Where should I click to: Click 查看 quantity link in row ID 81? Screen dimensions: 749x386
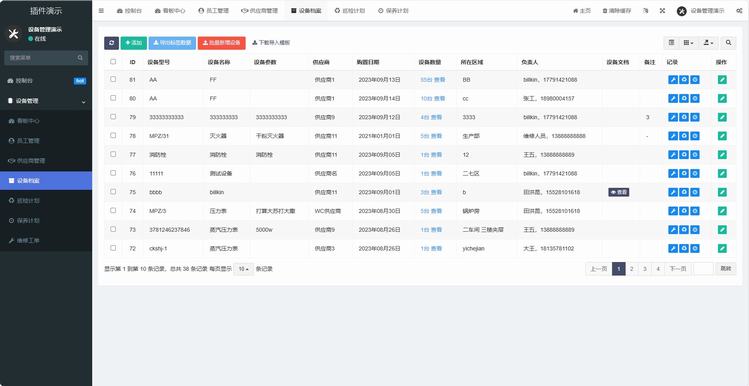pyautogui.click(x=439, y=80)
